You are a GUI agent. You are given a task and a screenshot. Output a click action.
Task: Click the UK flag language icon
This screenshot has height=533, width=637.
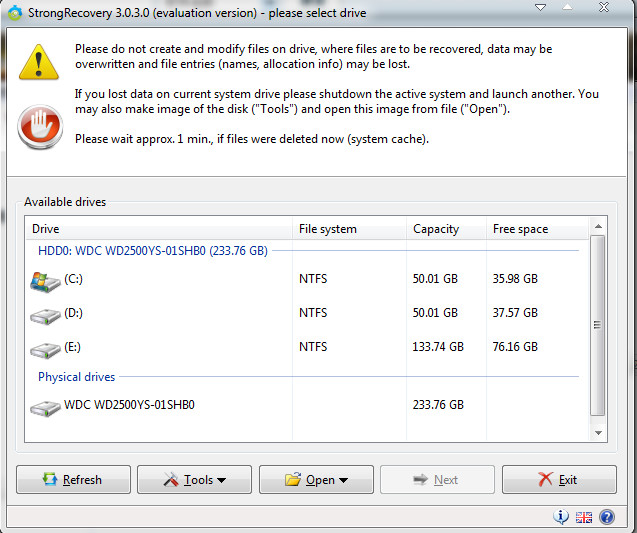pyautogui.click(x=584, y=517)
